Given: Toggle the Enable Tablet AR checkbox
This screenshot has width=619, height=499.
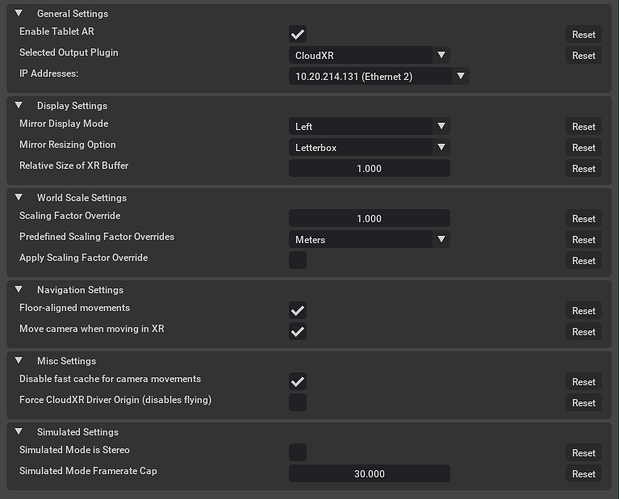Looking at the screenshot, I should (298, 34).
